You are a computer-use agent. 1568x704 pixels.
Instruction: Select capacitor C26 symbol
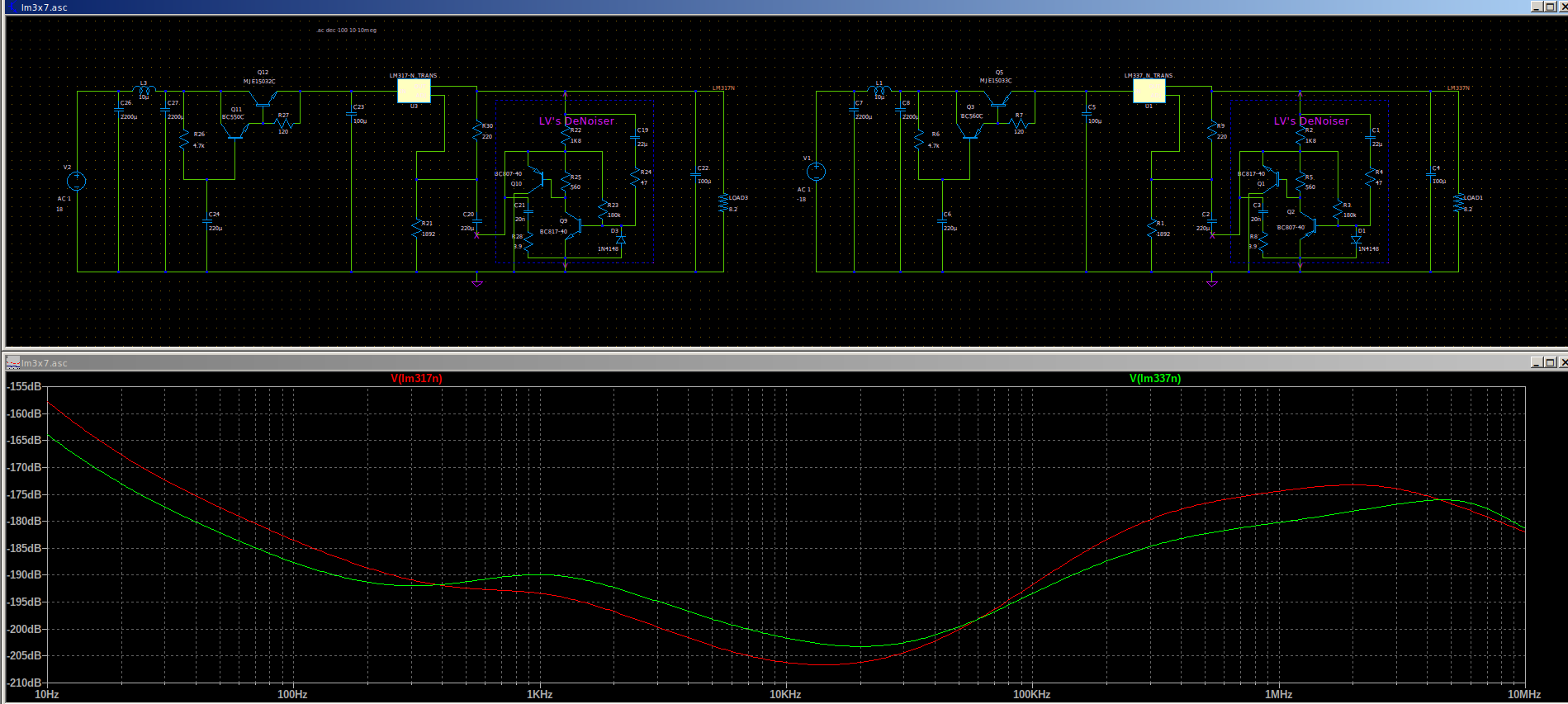[119, 110]
